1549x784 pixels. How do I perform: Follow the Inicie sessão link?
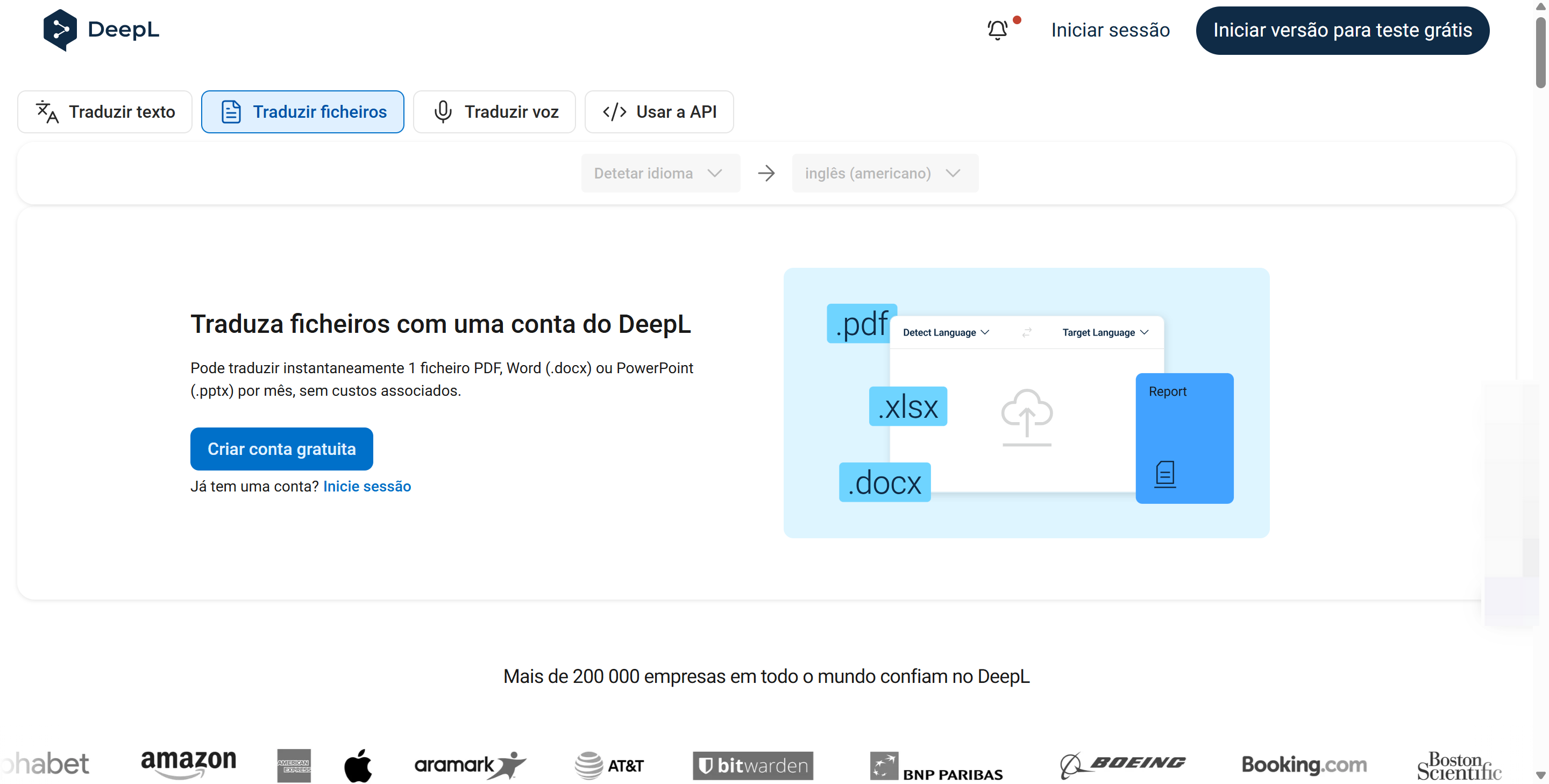coord(367,486)
